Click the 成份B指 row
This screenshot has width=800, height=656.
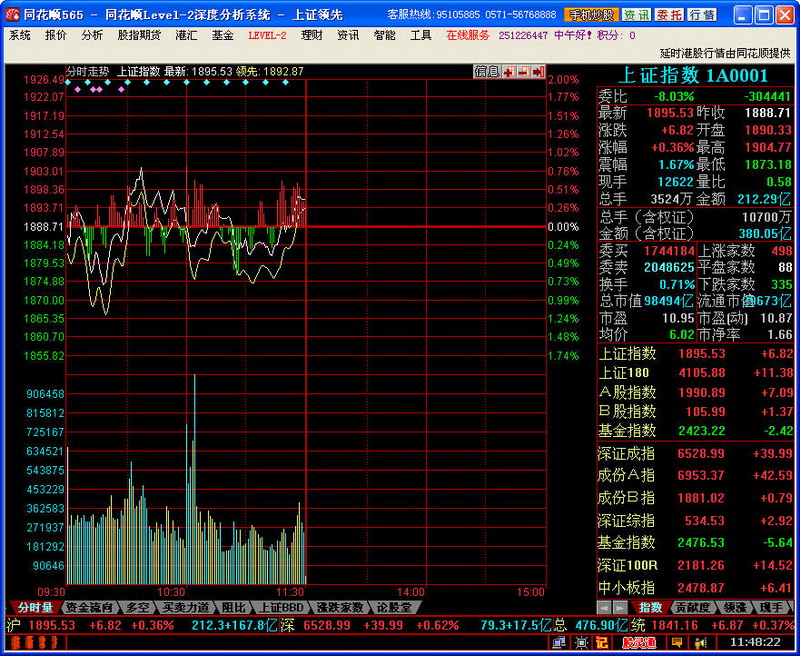point(695,498)
